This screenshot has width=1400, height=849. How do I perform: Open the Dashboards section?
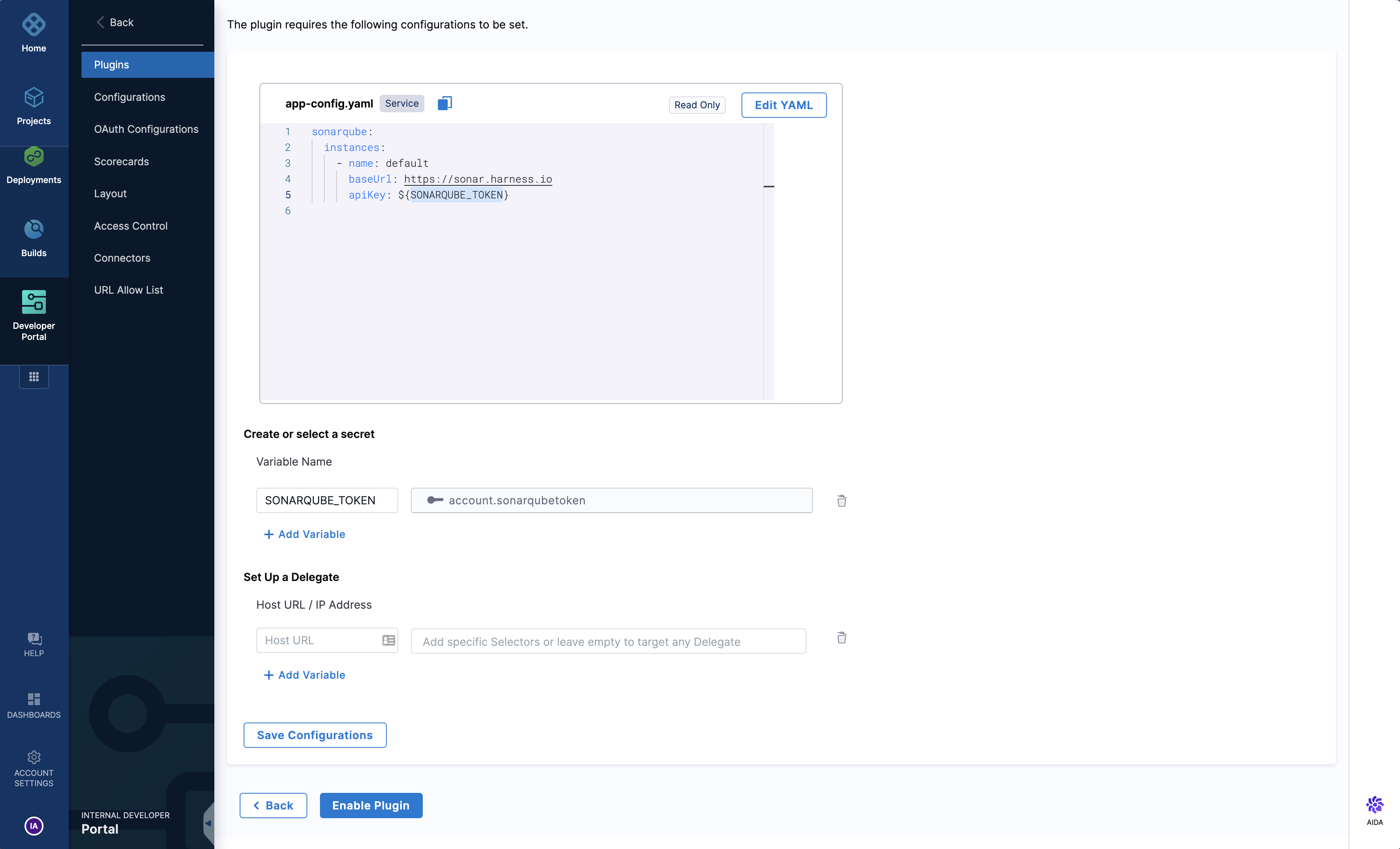pos(34,705)
